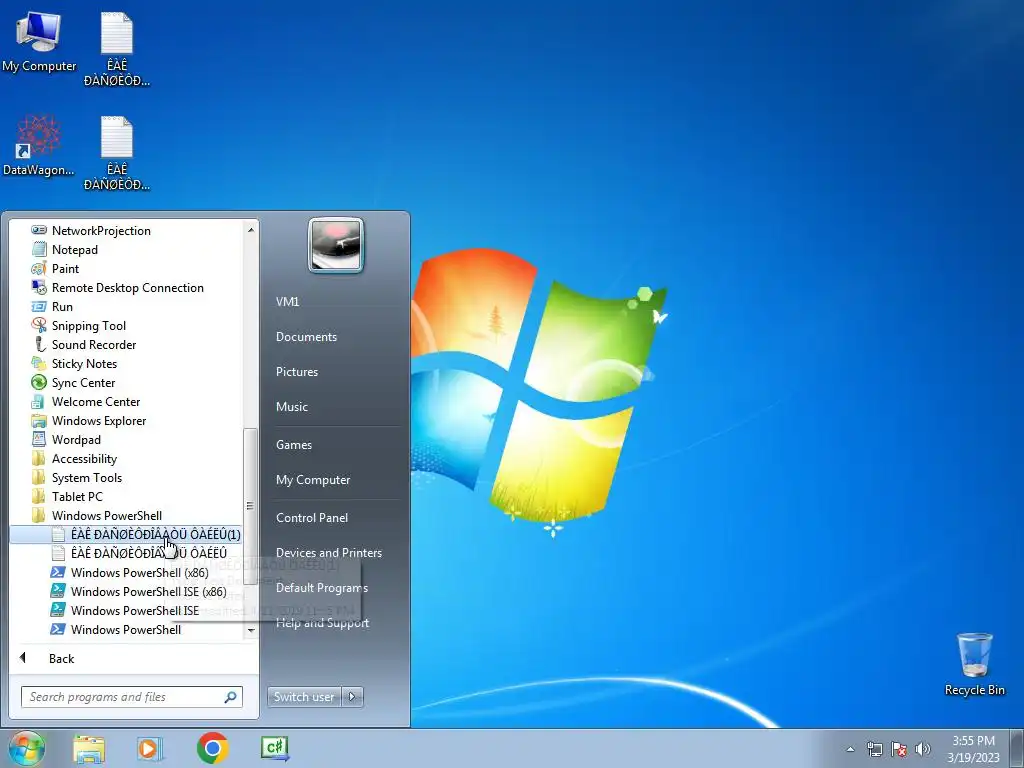This screenshot has width=1024, height=768.
Task: Open Default Programs
Action: 321,588
